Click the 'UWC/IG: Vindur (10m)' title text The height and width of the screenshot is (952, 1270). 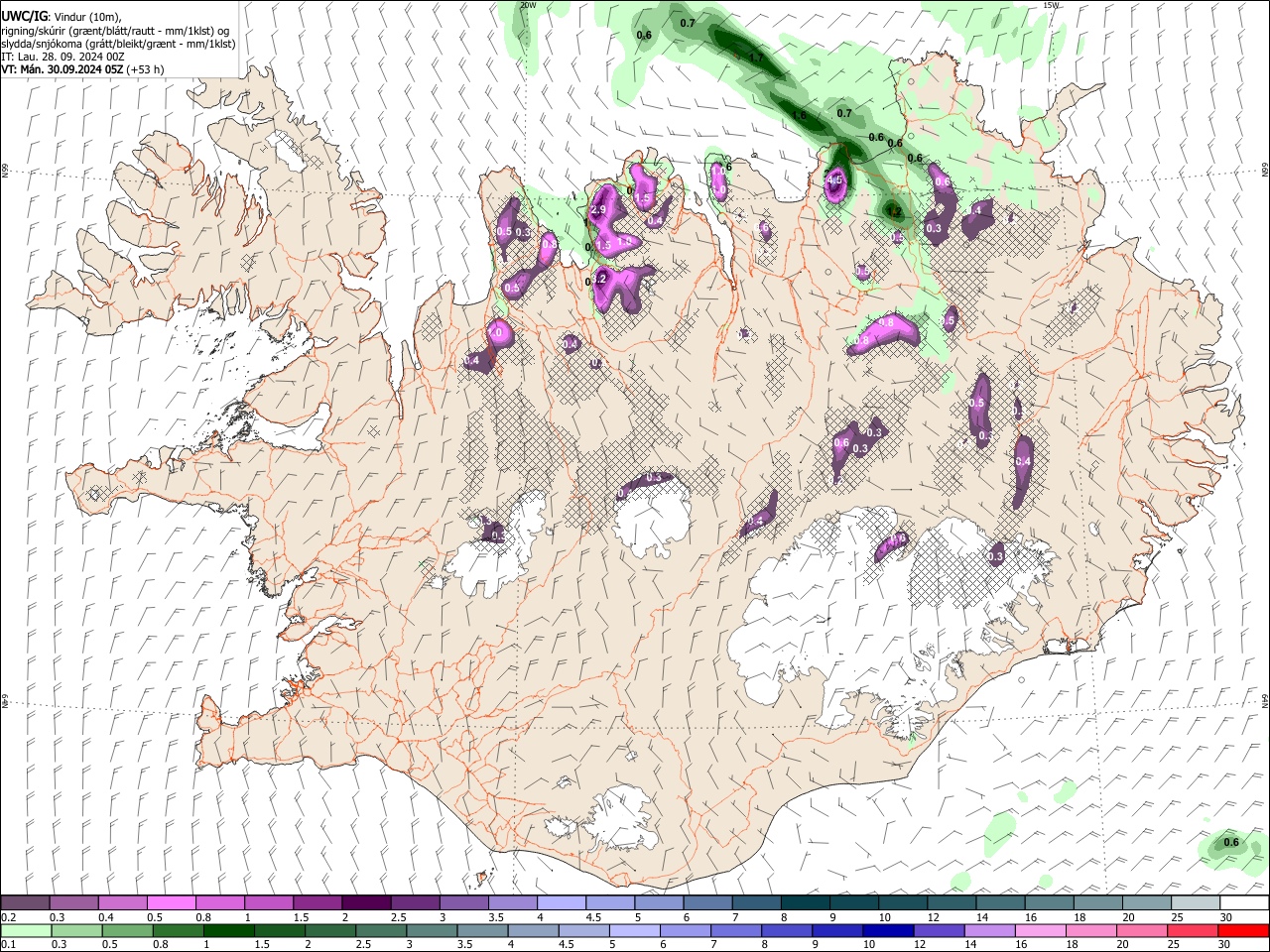coord(61,17)
